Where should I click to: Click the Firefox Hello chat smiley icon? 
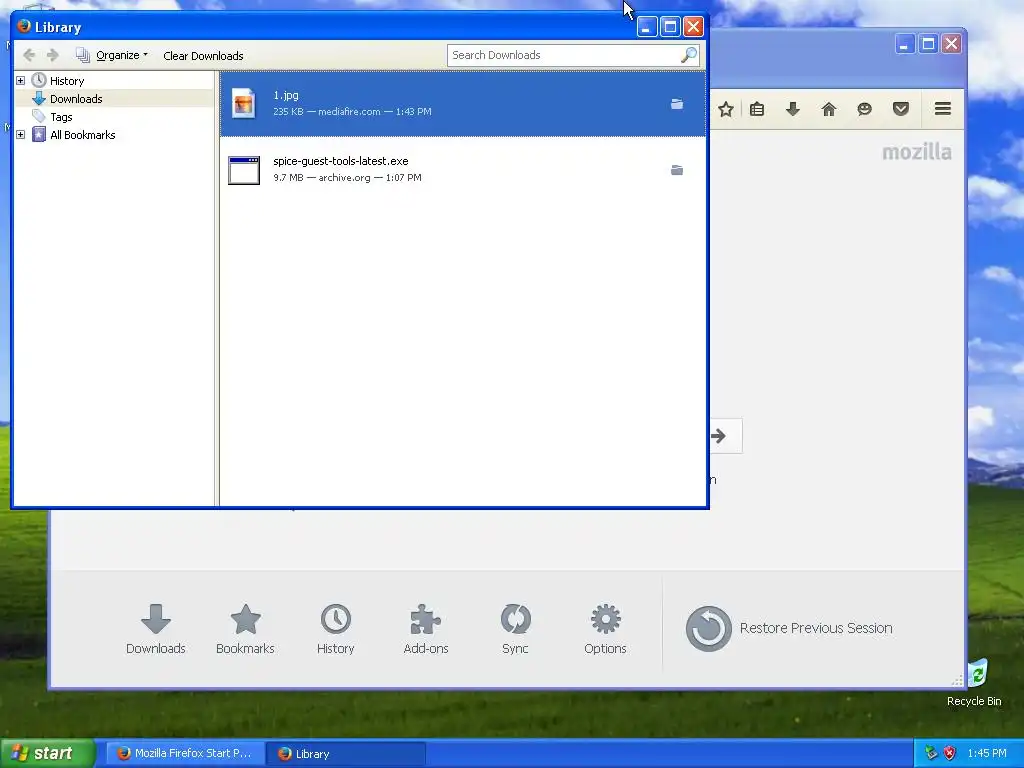click(x=865, y=109)
